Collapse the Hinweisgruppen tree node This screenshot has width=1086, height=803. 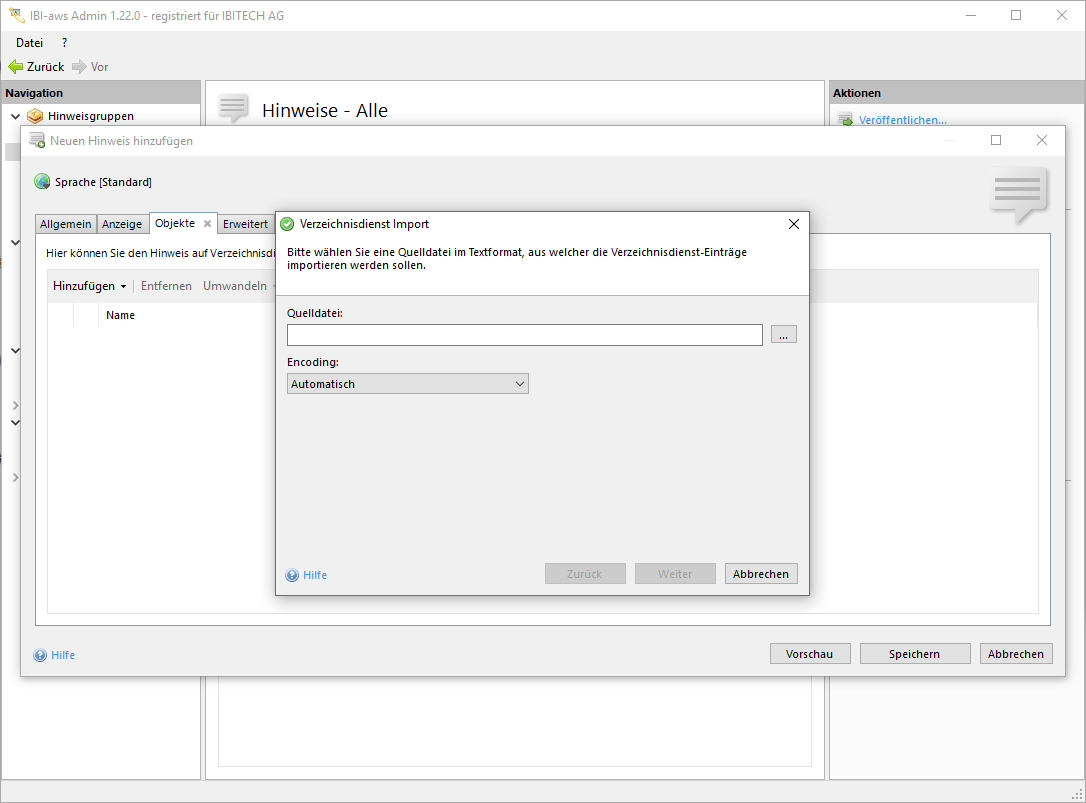coord(15,116)
